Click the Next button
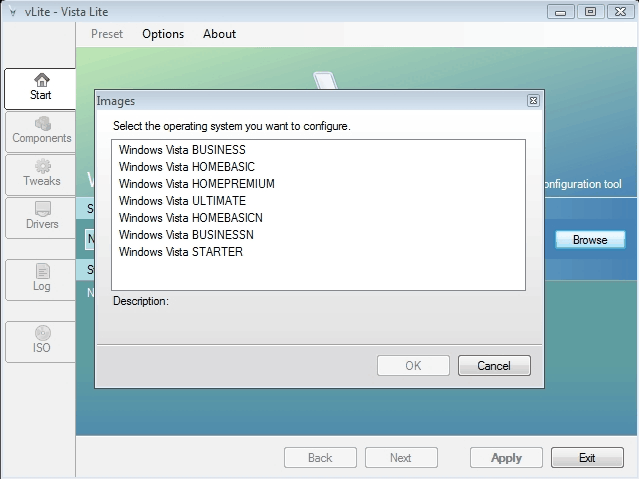Viewport: 639px width, 479px height. (401, 458)
